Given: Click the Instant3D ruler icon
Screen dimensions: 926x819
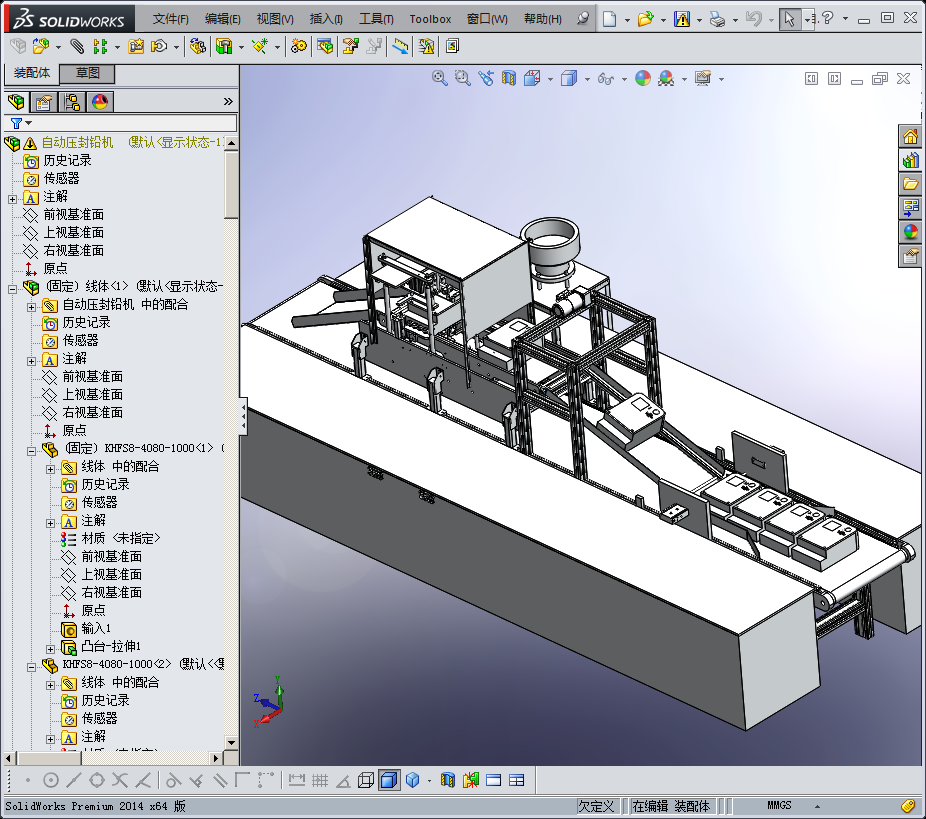Looking at the screenshot, I should click(400, 46).
